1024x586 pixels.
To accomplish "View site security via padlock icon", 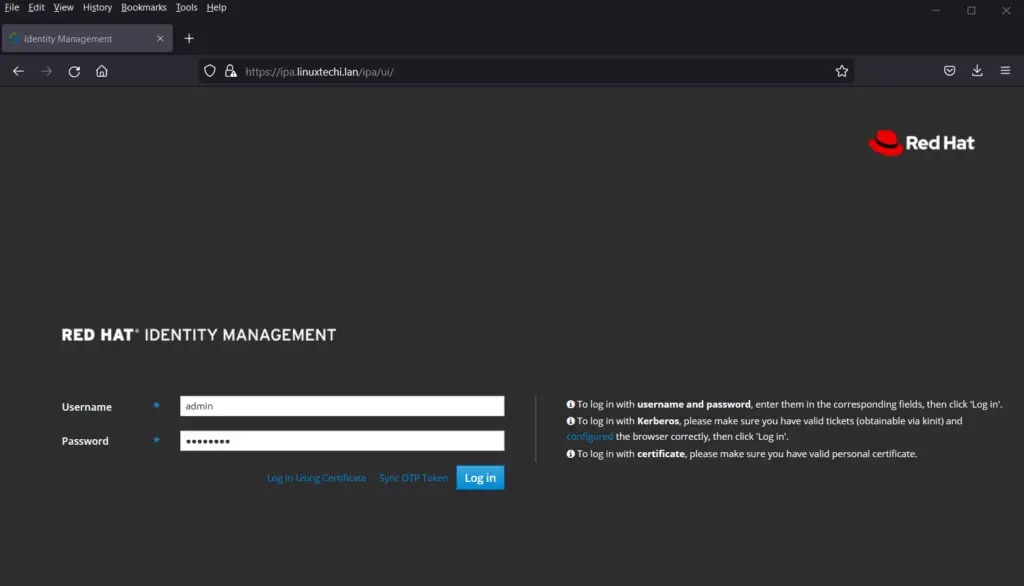I will coord(231,71).
